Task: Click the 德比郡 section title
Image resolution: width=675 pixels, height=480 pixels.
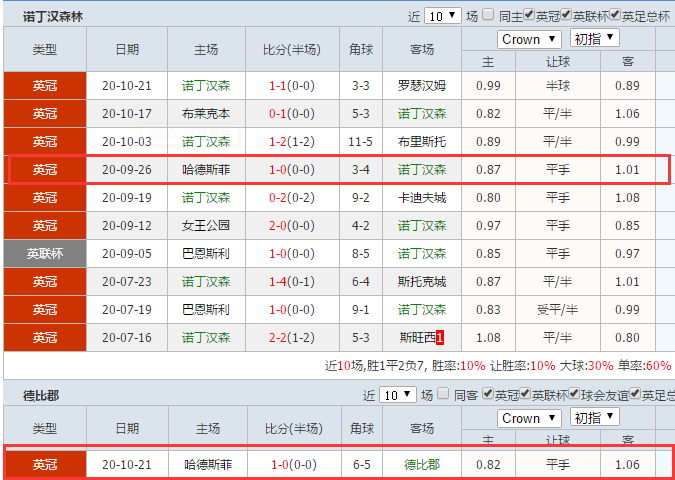Action: [41, 396]
